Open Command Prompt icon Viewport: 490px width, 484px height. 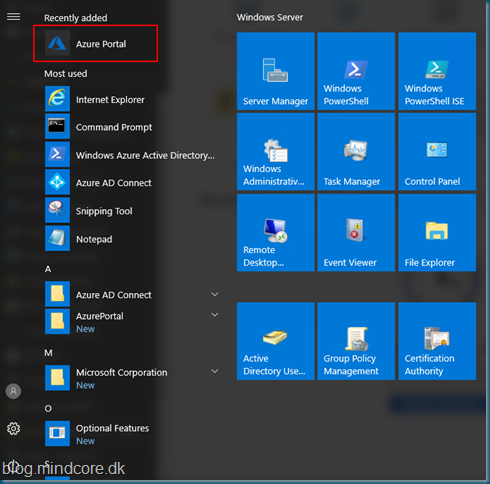pos(57,126)
